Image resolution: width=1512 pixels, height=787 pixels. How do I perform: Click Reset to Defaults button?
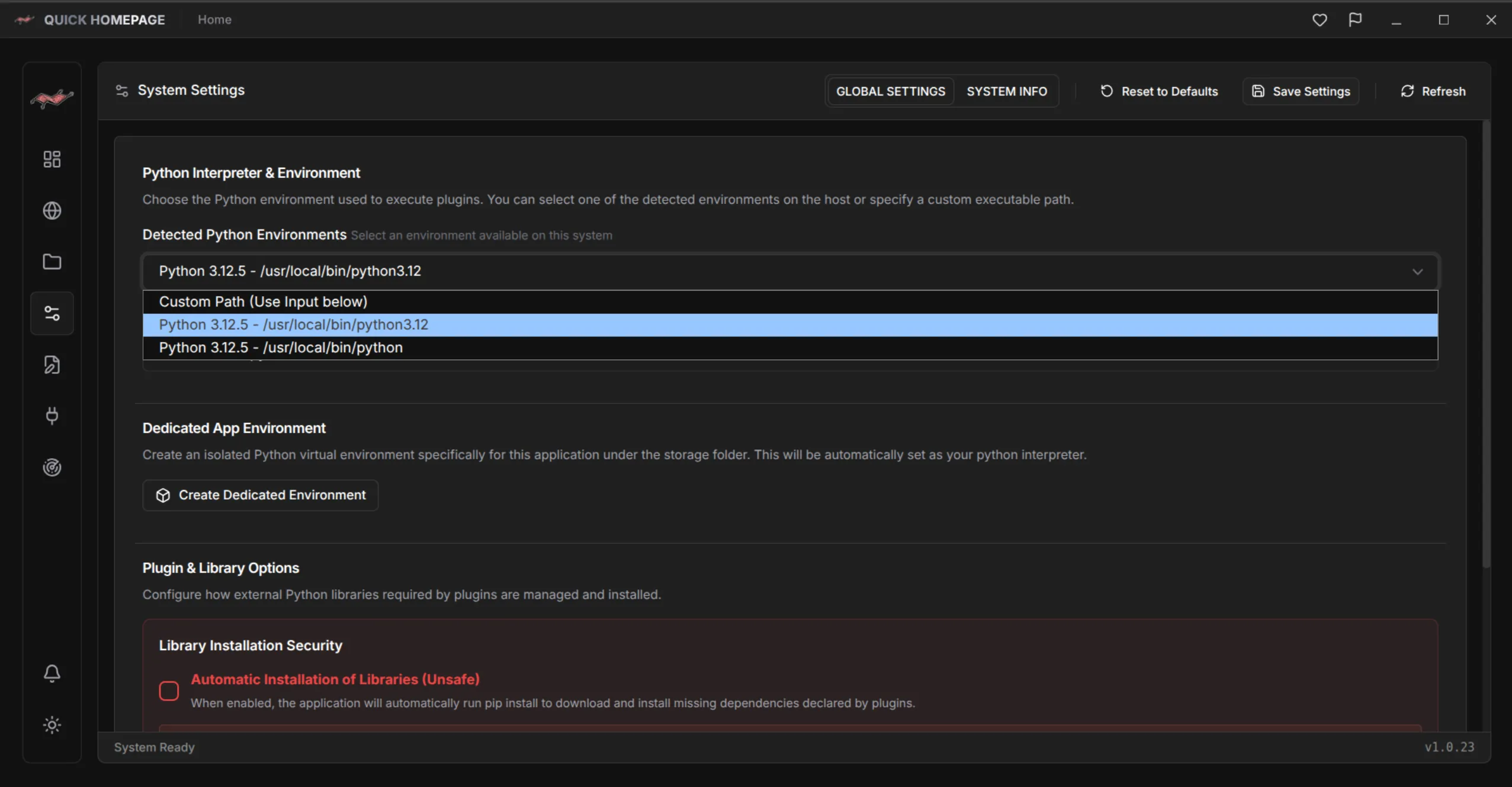(1159, 91)
